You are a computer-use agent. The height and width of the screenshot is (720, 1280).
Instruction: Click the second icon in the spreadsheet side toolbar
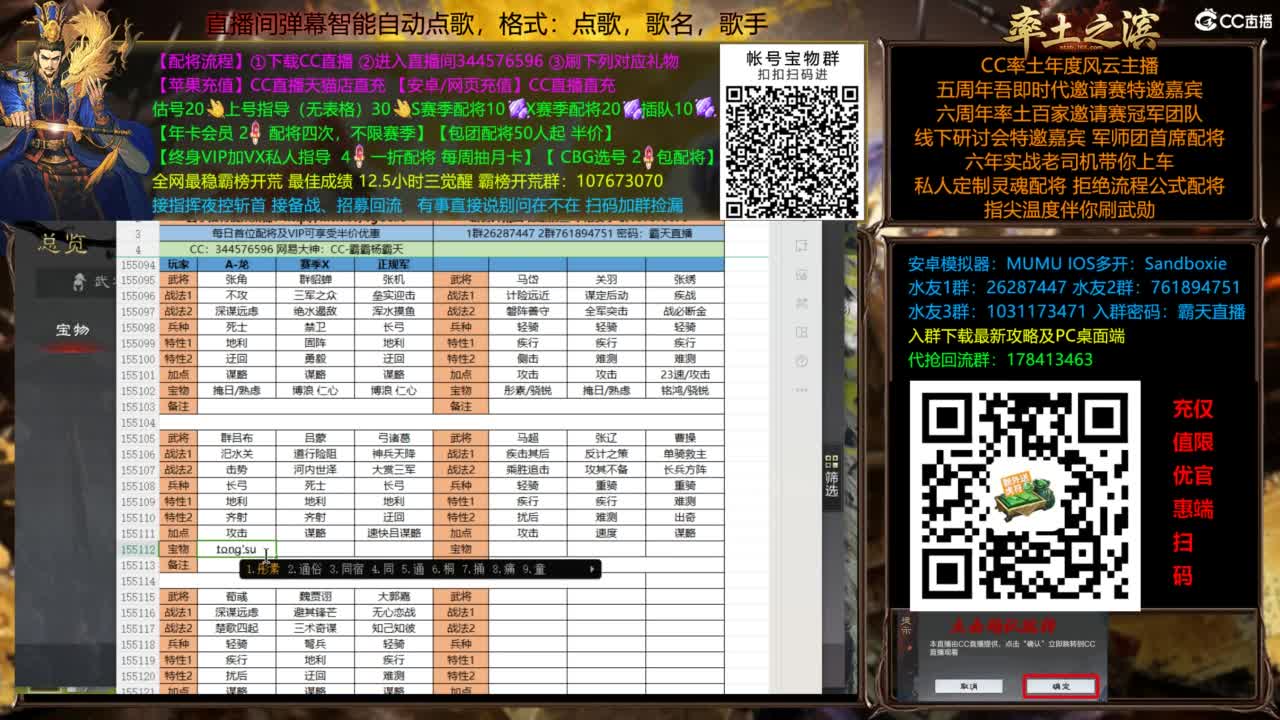tap(803, 273)
